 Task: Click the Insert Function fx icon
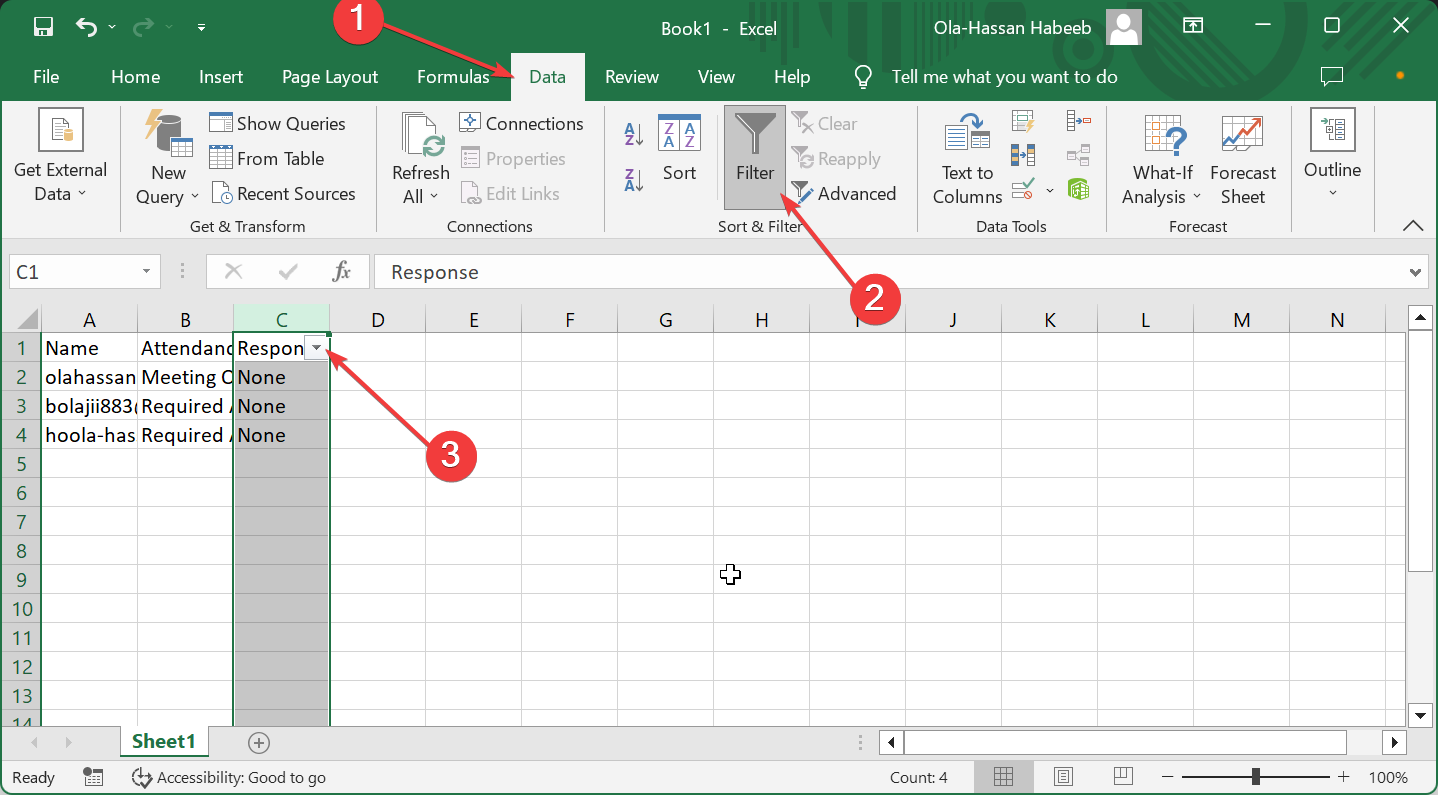coord(342,272)
